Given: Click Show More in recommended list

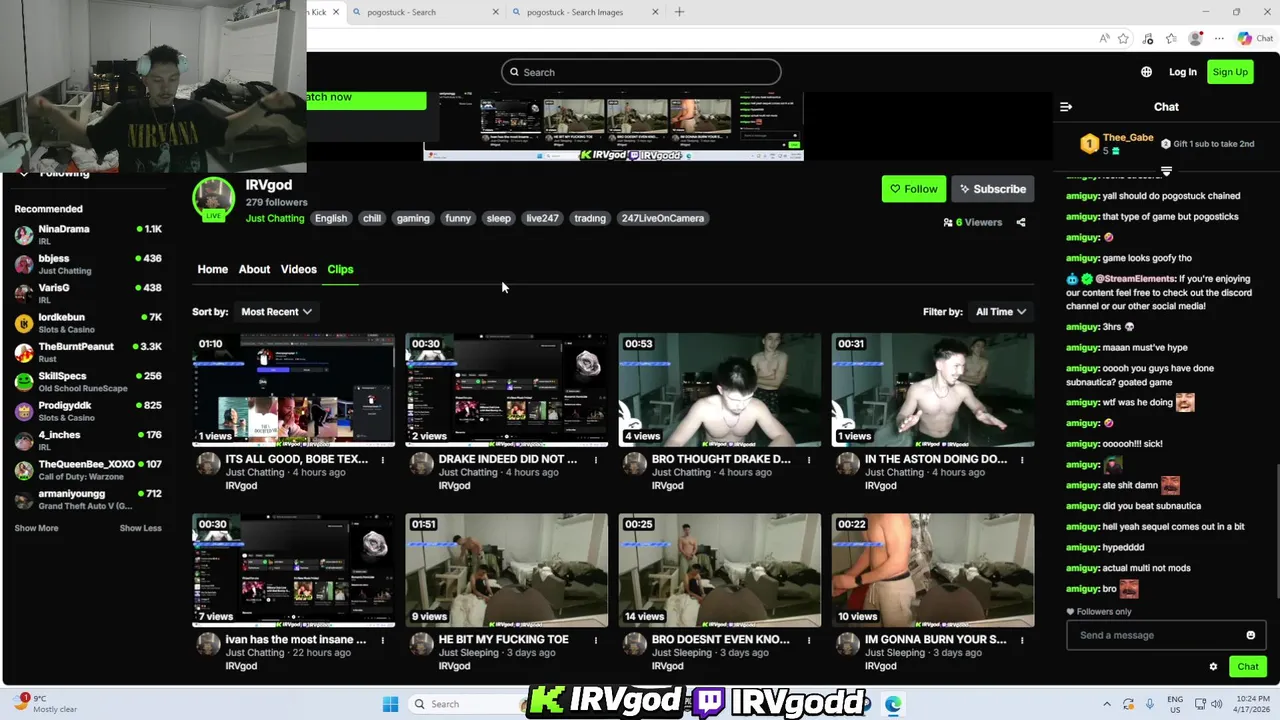Looking at the screenshot, I should coord(36,528).
